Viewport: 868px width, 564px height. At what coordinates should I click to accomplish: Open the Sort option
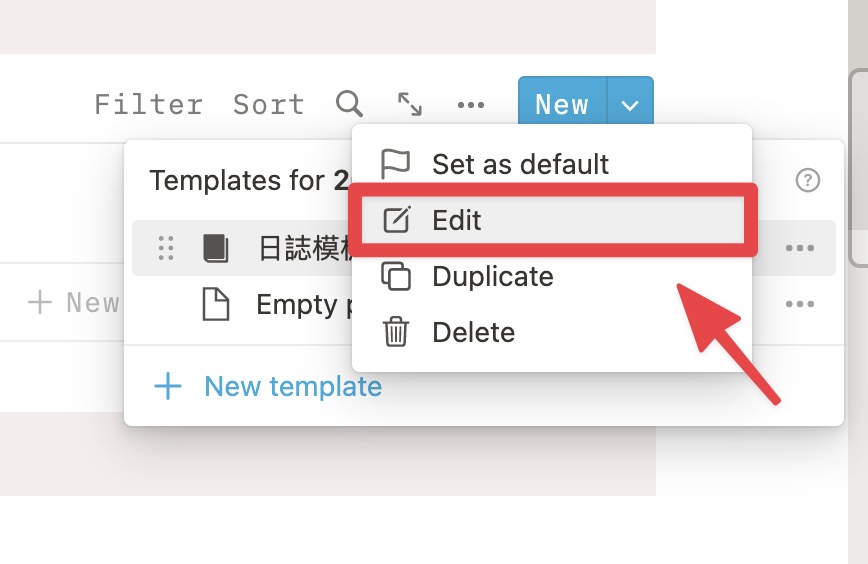(x=269, y=104)
